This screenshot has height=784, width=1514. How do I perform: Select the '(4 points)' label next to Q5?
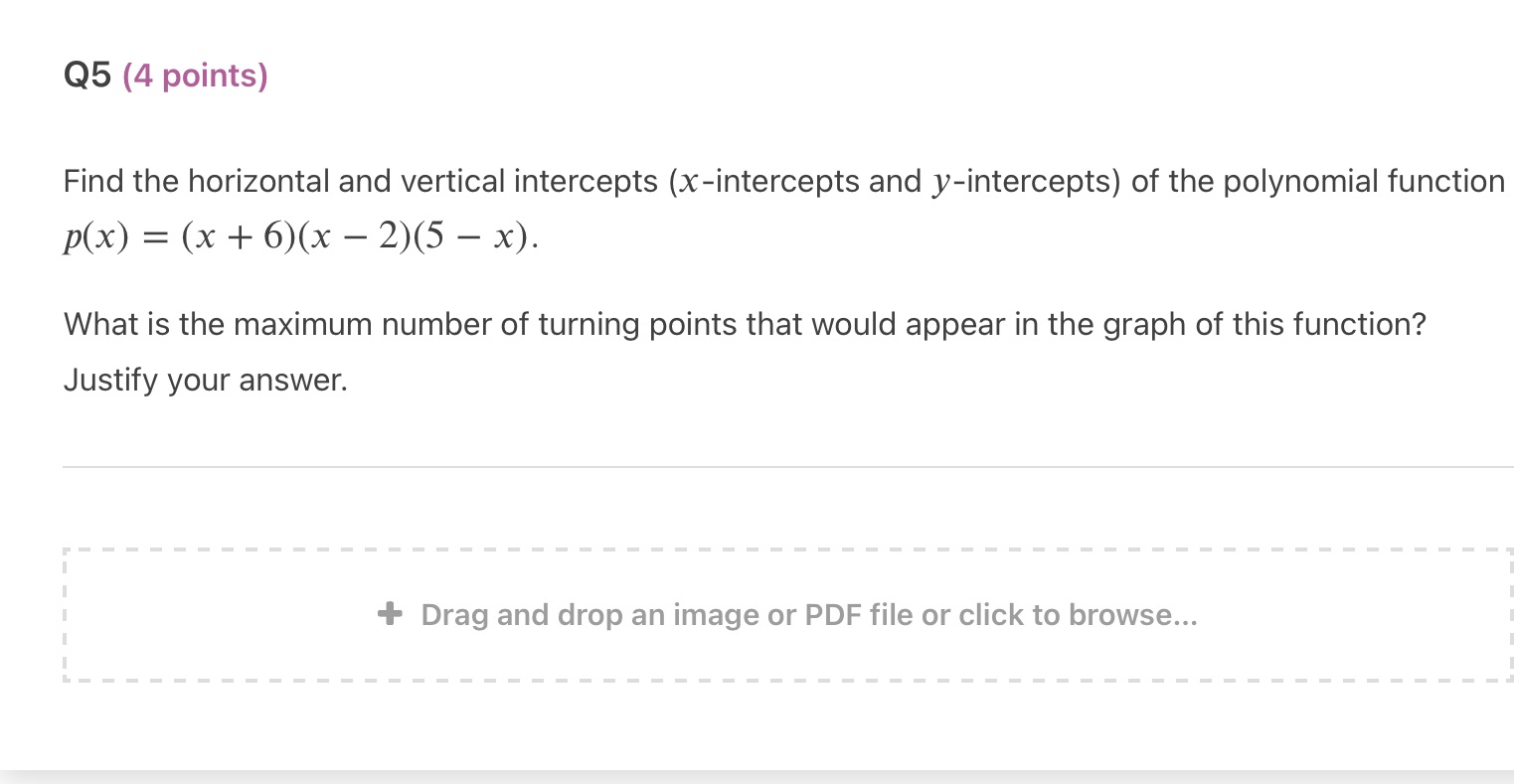(195, 76)
